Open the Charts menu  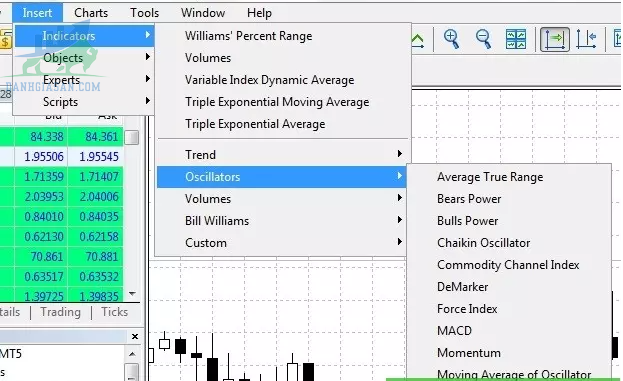[91, 13]
